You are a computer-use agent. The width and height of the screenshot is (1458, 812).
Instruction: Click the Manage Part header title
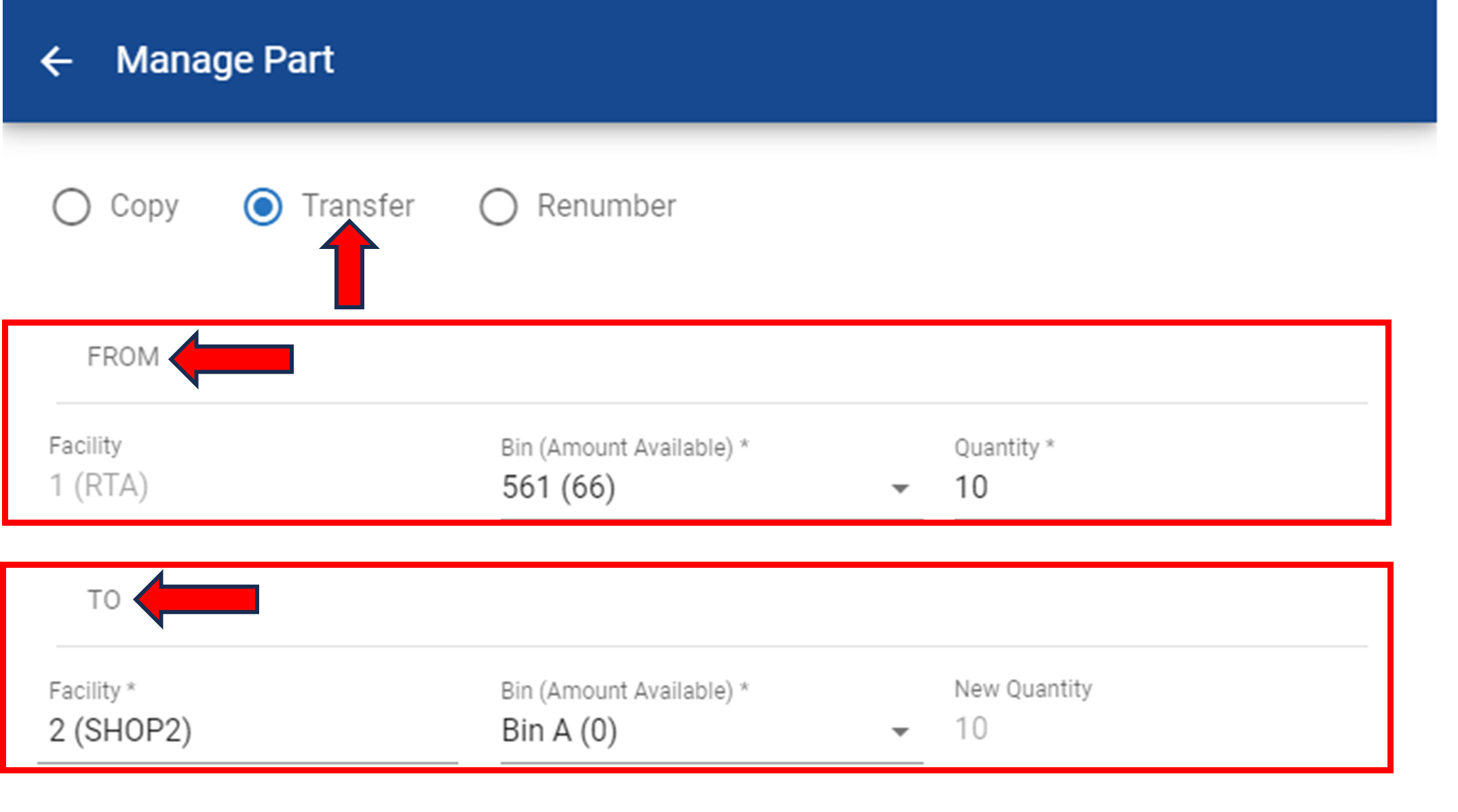(225, 60)
